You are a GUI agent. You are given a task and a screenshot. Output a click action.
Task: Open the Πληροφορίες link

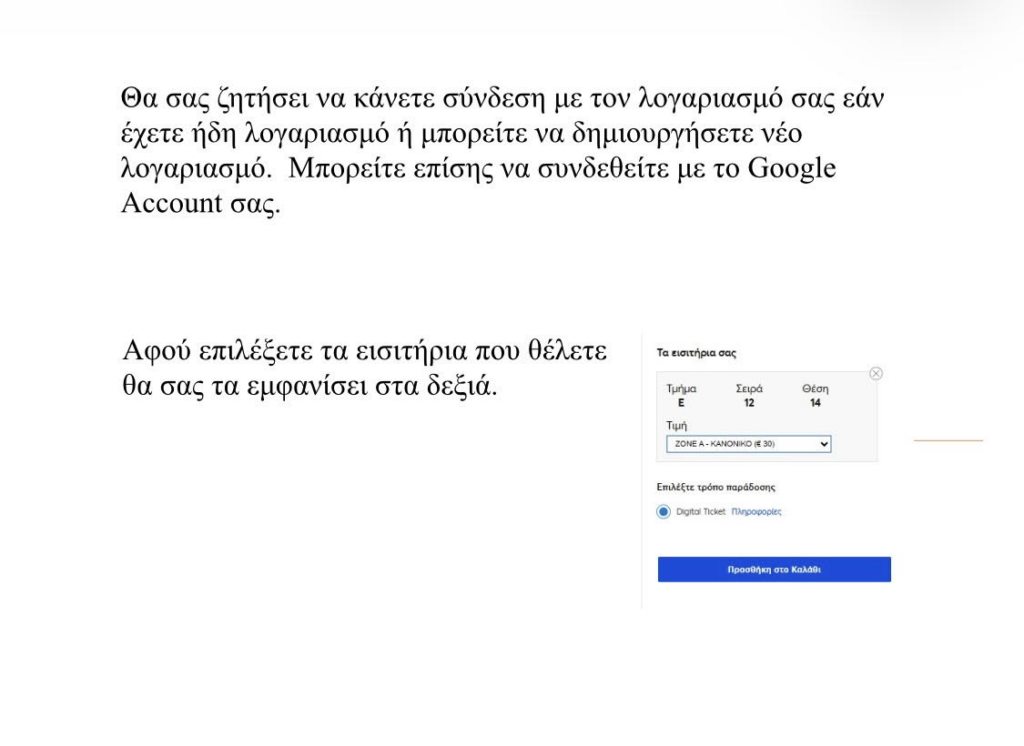tap(756, 511)
